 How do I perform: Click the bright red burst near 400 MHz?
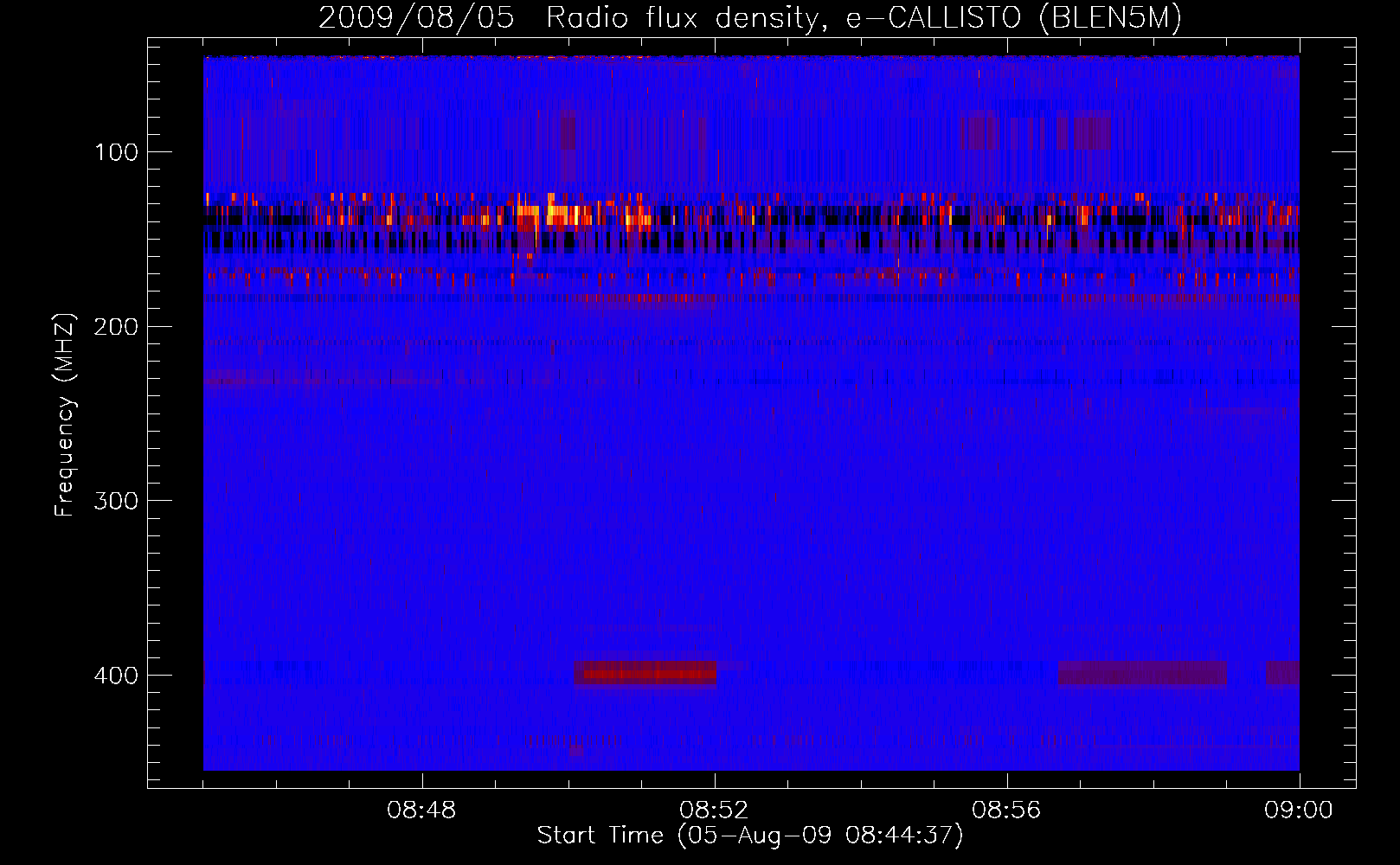tap(645, 672)
